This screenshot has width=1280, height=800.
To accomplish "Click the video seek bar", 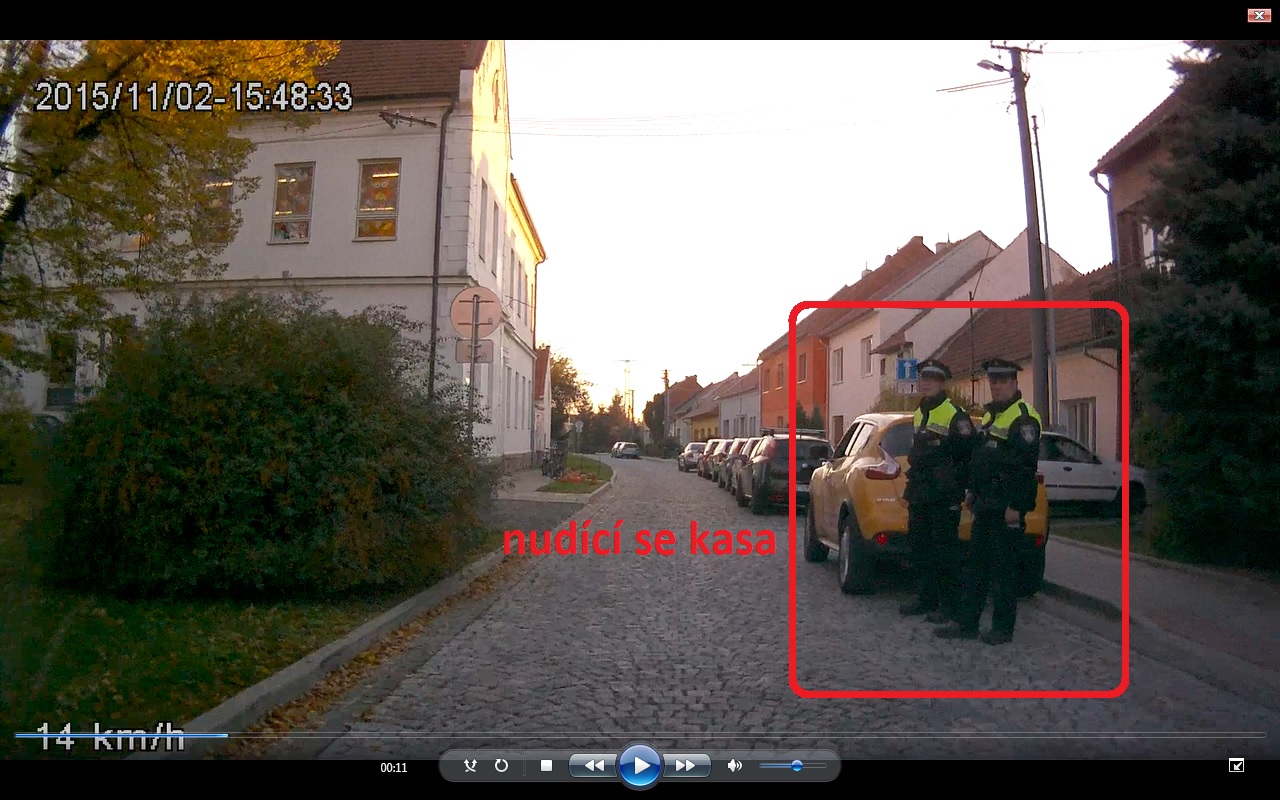I will [640, 735].
